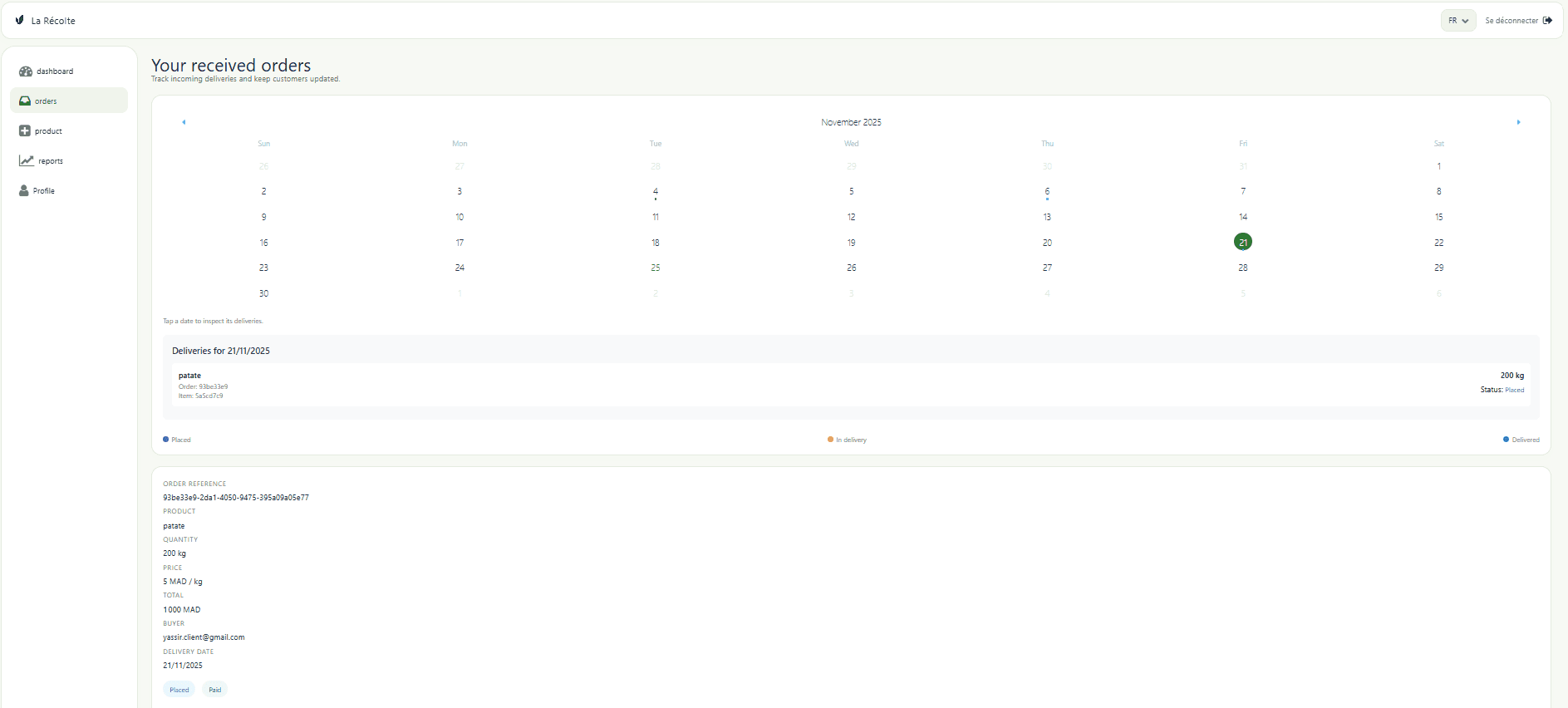The image size is (1568, 708).
Task: Select November 4 on the calendar
Action: point(656,192)
